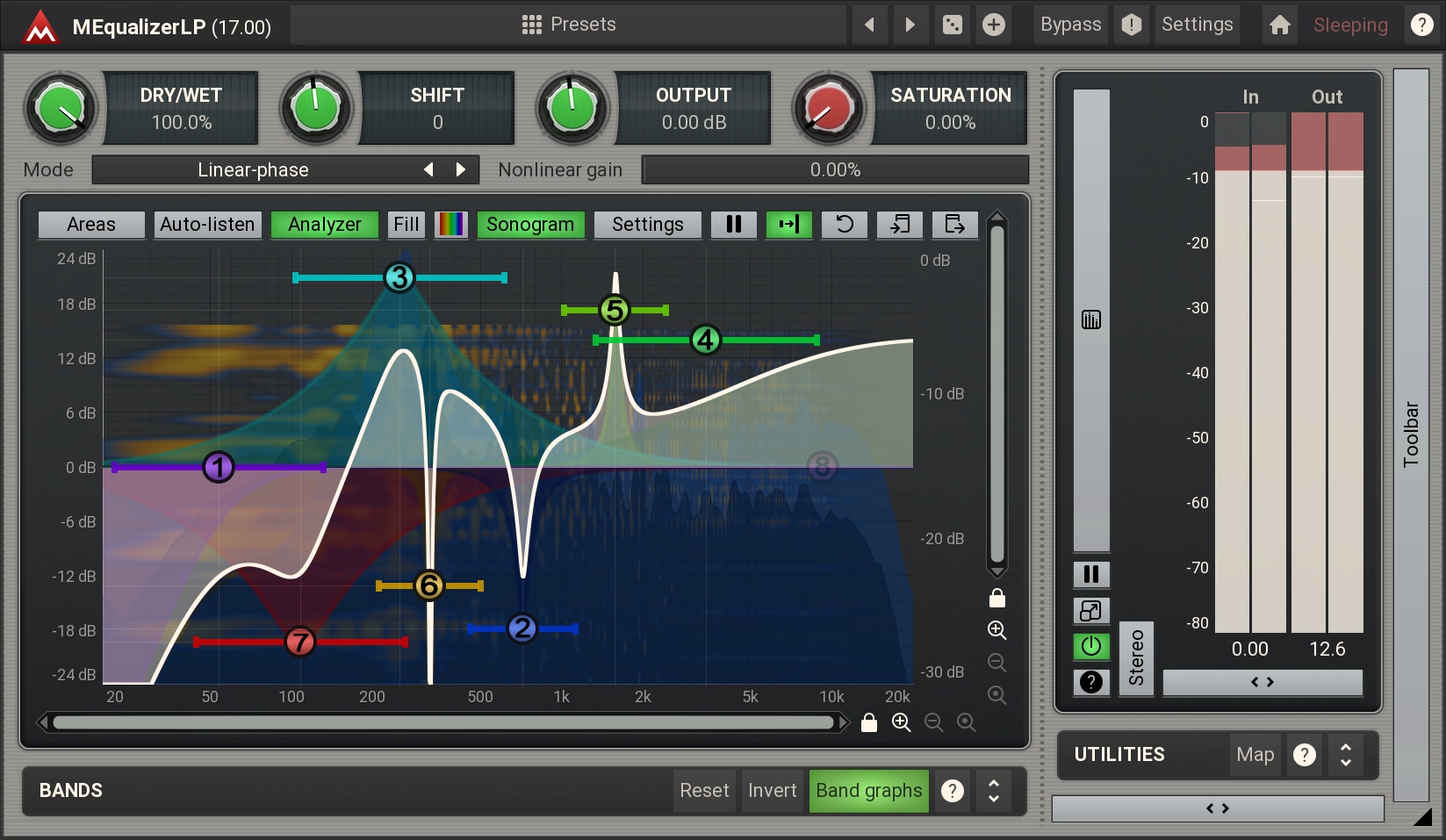Disable the Sonogram display

click(529, 225)
